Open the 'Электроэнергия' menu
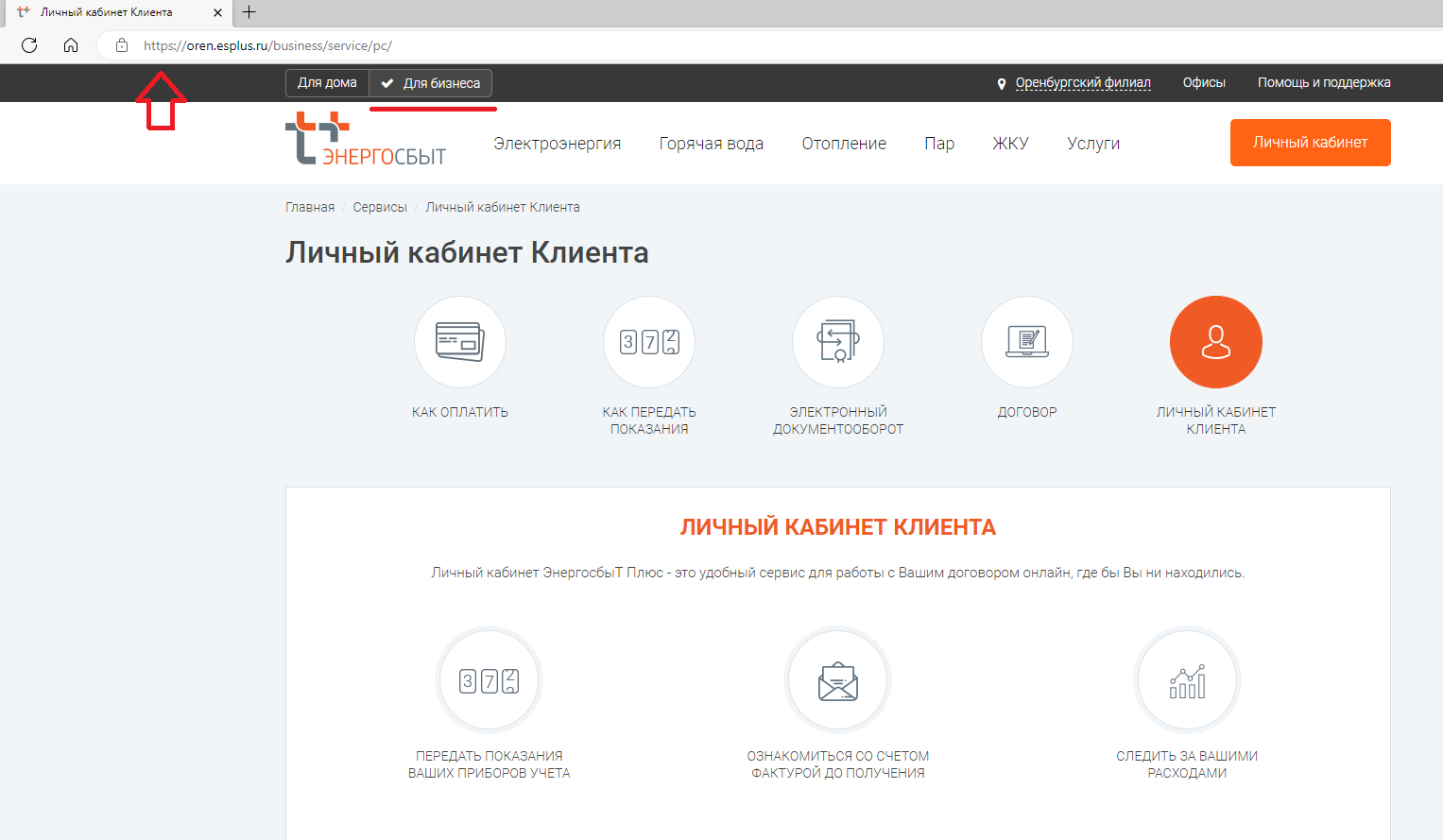 (x=557, y=144)
